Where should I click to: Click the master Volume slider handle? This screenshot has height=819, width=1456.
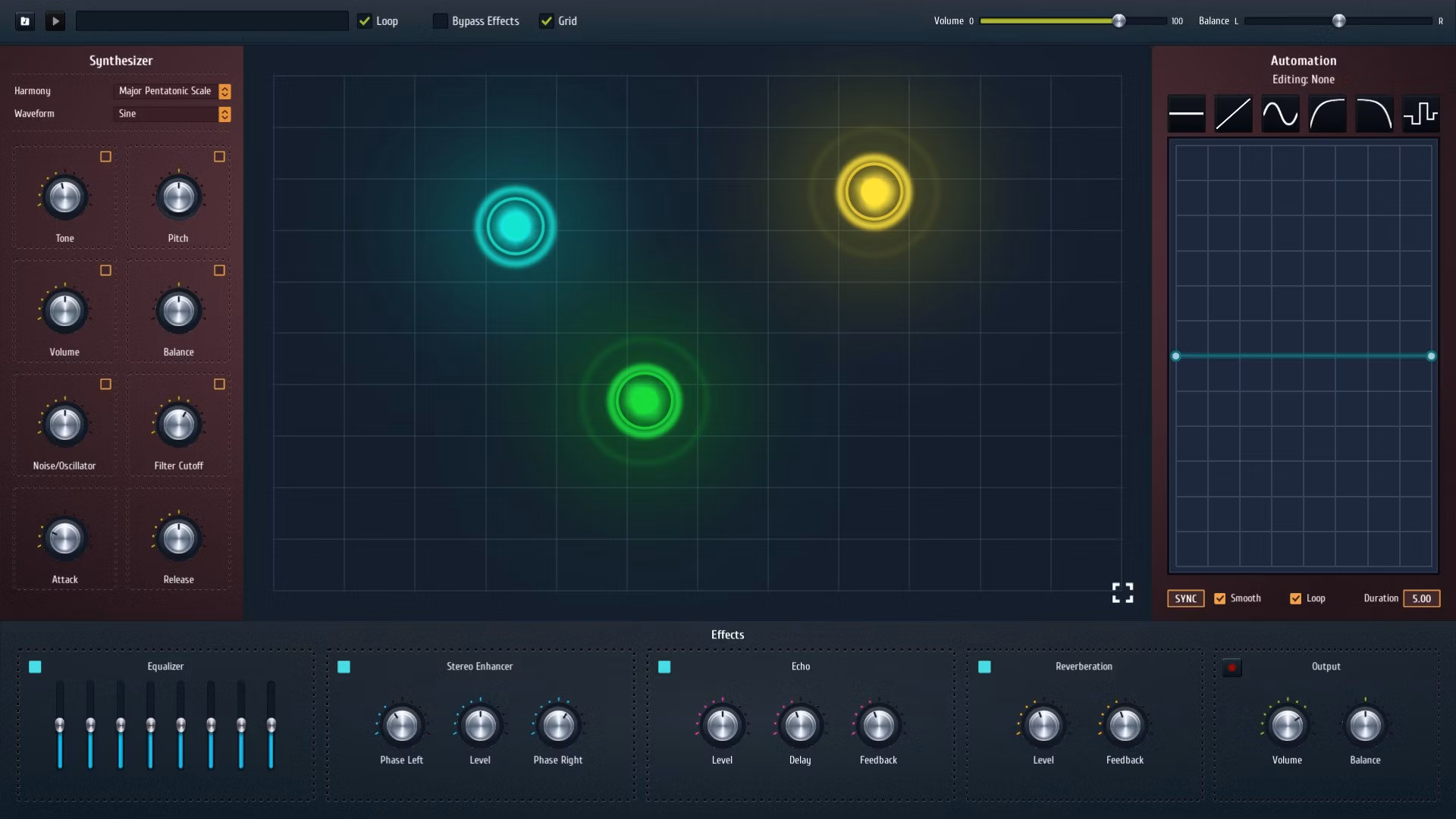coord(1119,21)
